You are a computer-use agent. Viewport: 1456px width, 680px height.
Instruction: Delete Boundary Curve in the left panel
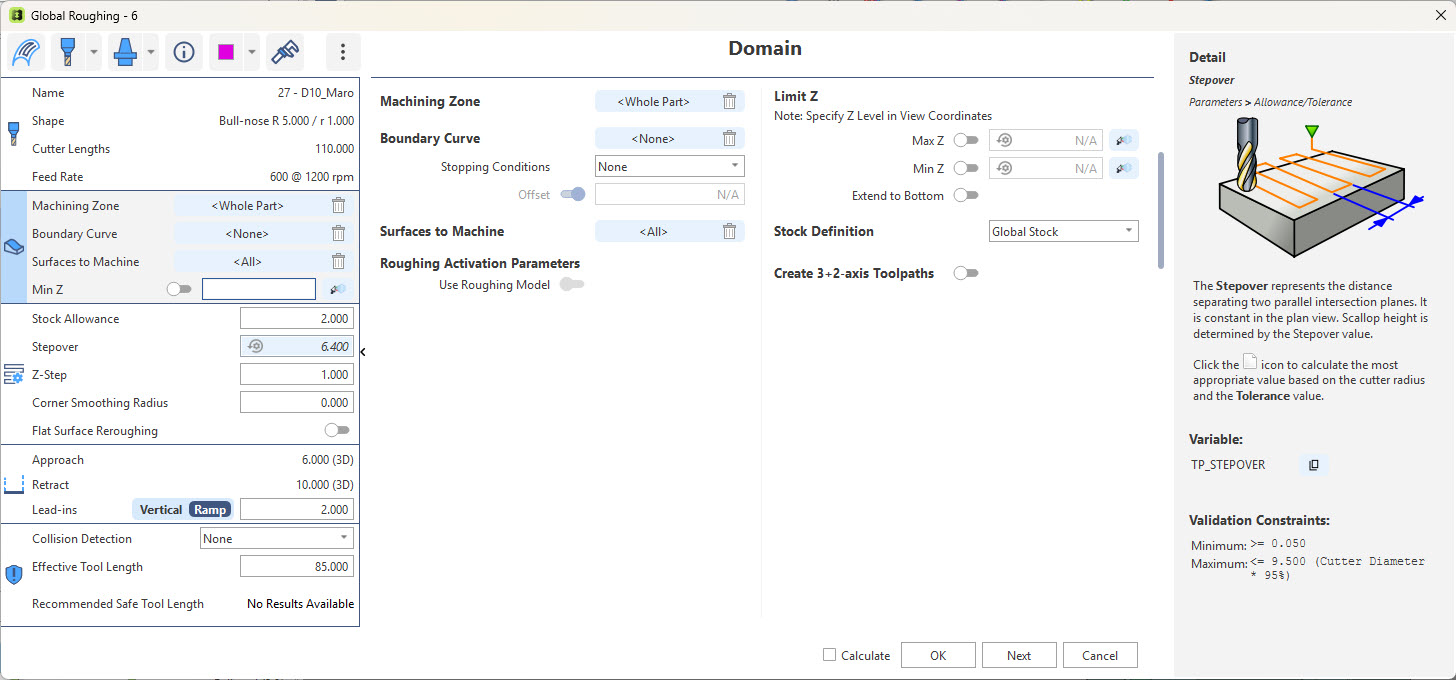tap(339, 234)
